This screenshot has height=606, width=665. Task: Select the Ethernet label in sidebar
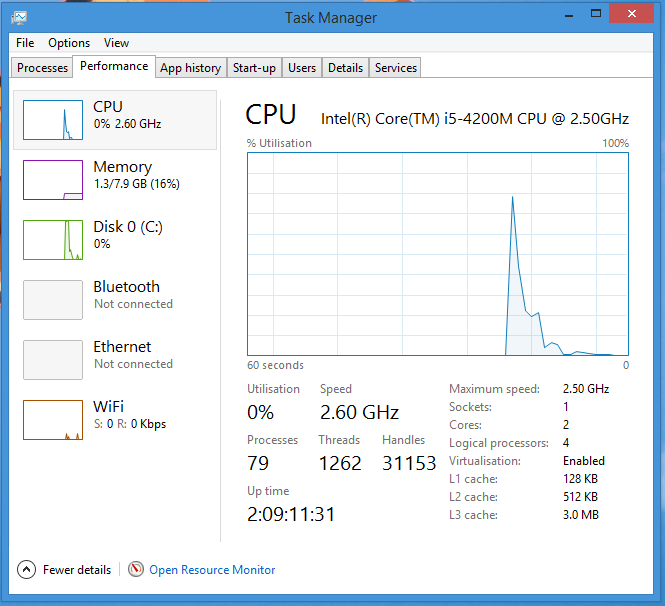pyautogui.click(x=122, y=346)
